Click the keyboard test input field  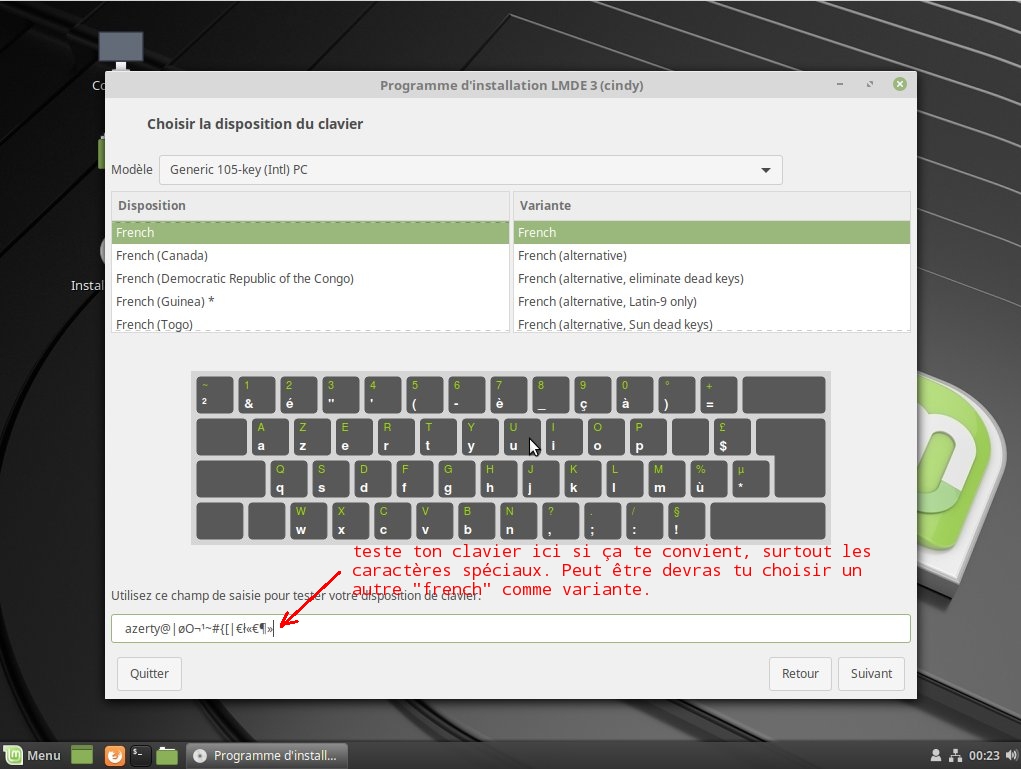coord(600,628)
